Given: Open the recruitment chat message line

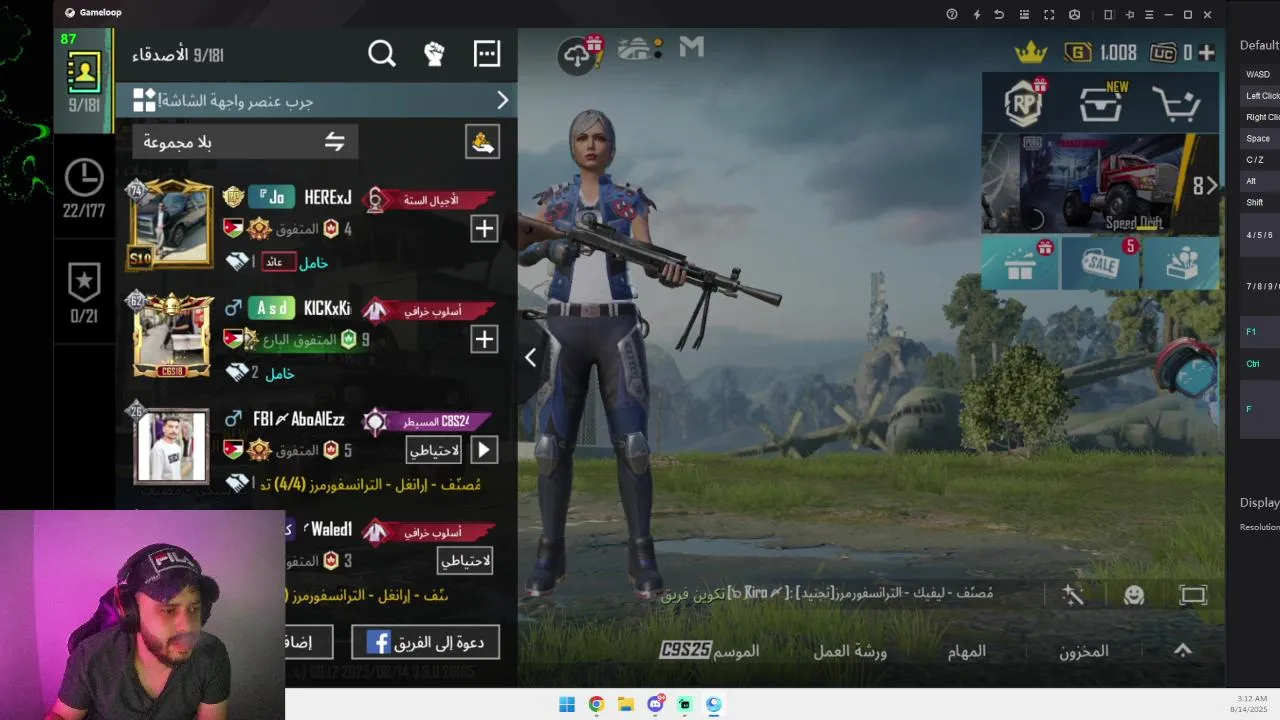Looking at the screenshot, I should coord(827,593).
